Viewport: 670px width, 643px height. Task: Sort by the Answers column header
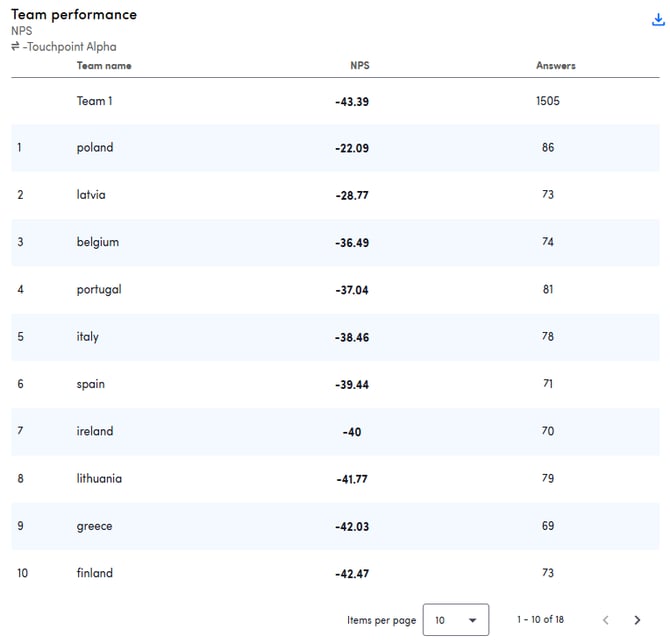point(555,66)
